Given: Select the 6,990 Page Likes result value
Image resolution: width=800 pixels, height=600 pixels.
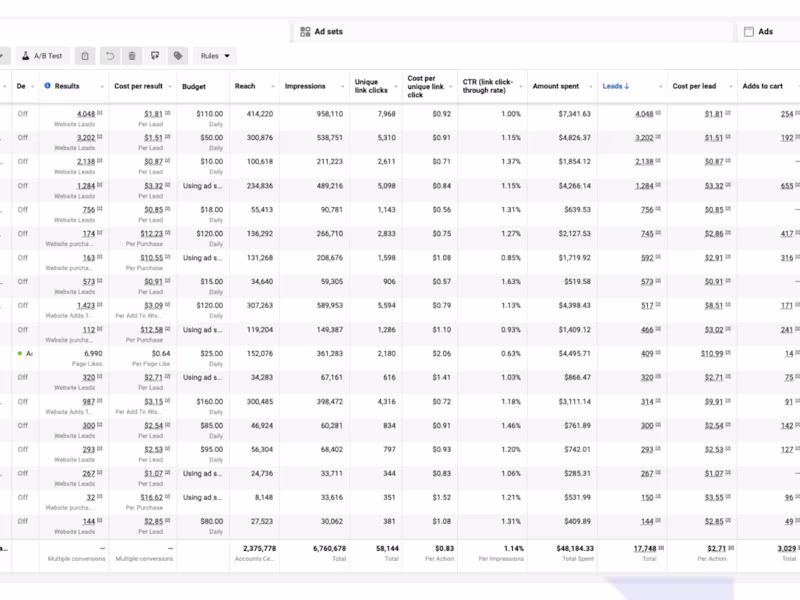Looking at the screenshot, I should click(93, 353).
